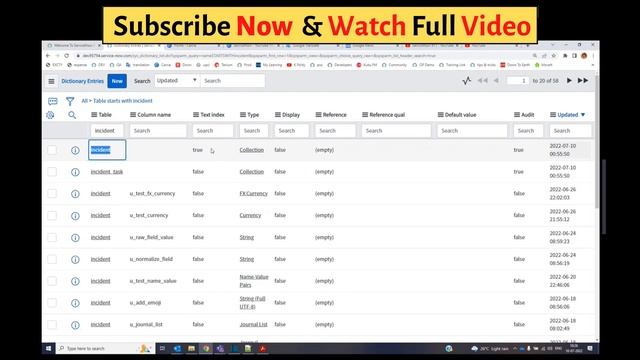Viewport: 640px width, 360px height.
Task: Select checkbox for u_test_currency row
Action: click(52, 215)
